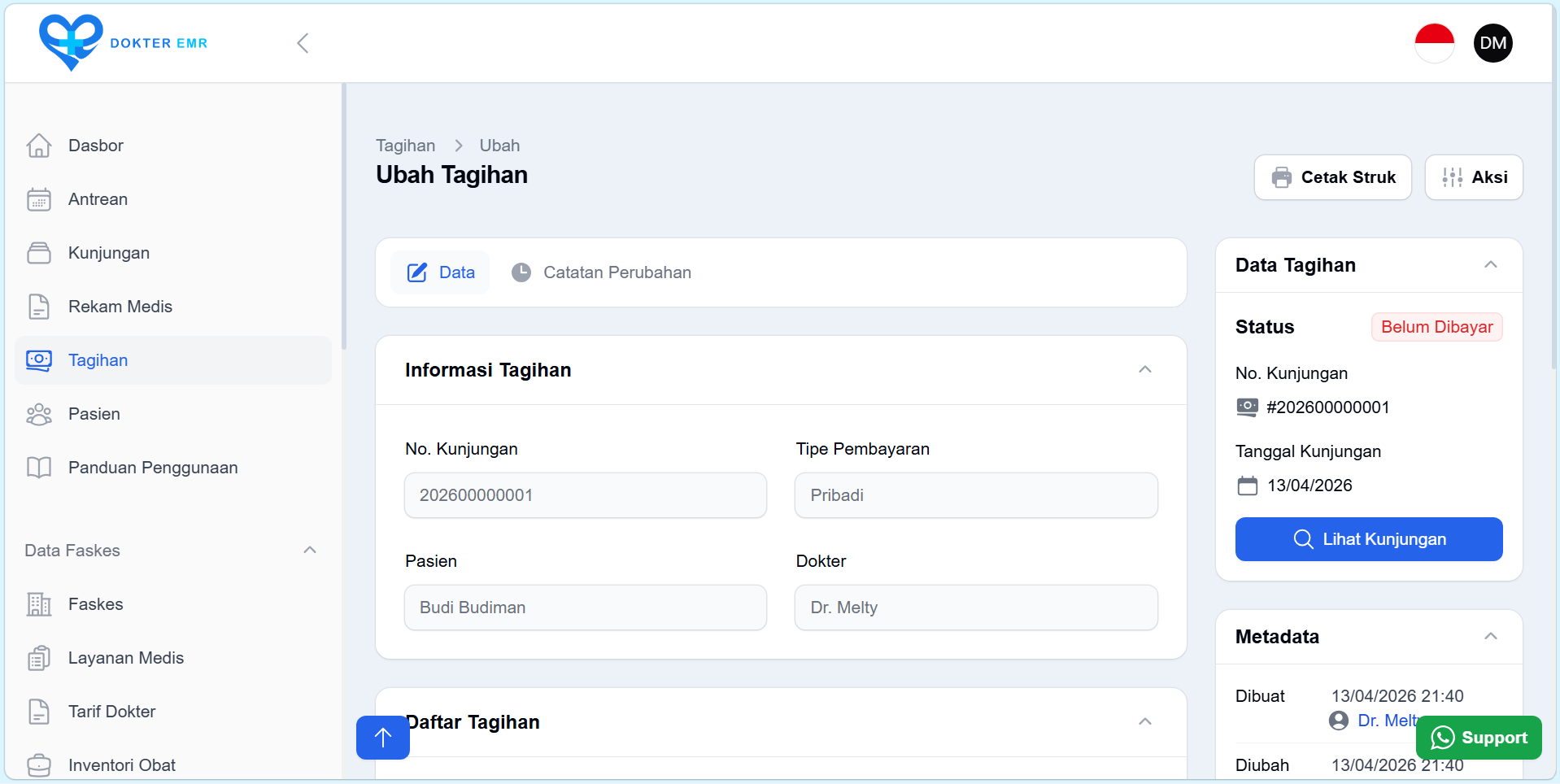The height and width of the screenshot is (784, 1560).
Task: Click the Pasien field Budi Budiman
Action: [586, 608]
